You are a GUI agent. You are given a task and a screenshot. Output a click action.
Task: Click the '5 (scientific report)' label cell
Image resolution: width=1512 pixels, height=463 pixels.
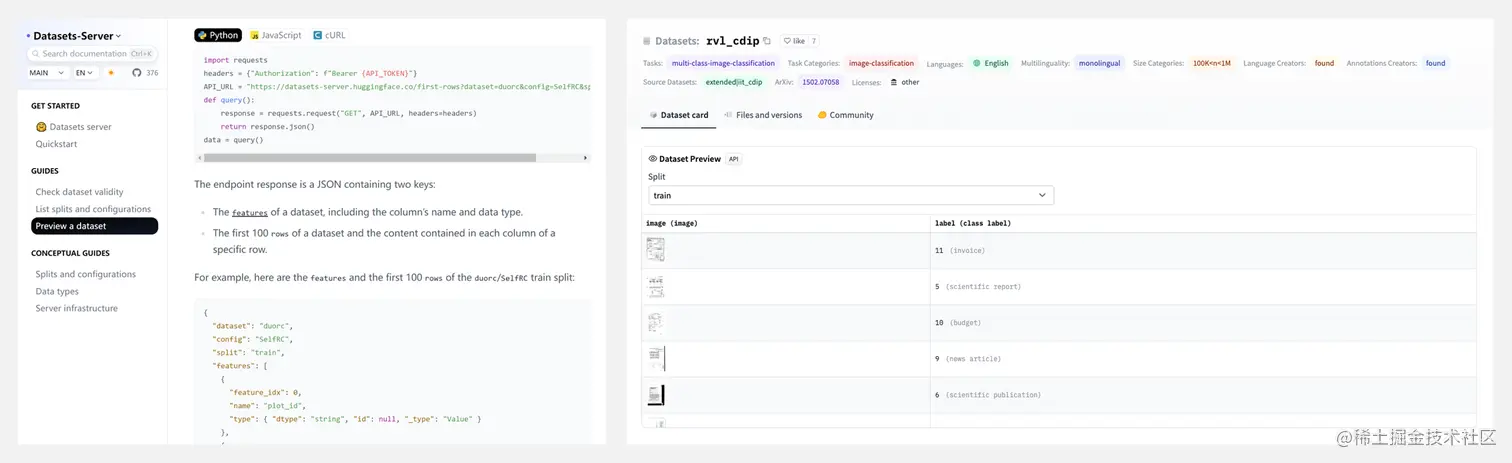click(1203, 287)
